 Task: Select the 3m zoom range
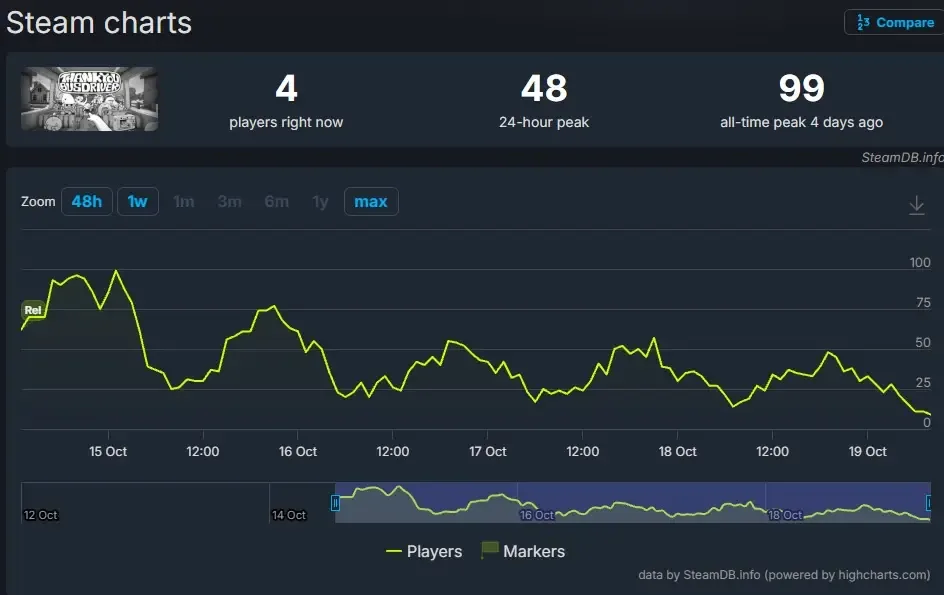[x=229, y=201]
